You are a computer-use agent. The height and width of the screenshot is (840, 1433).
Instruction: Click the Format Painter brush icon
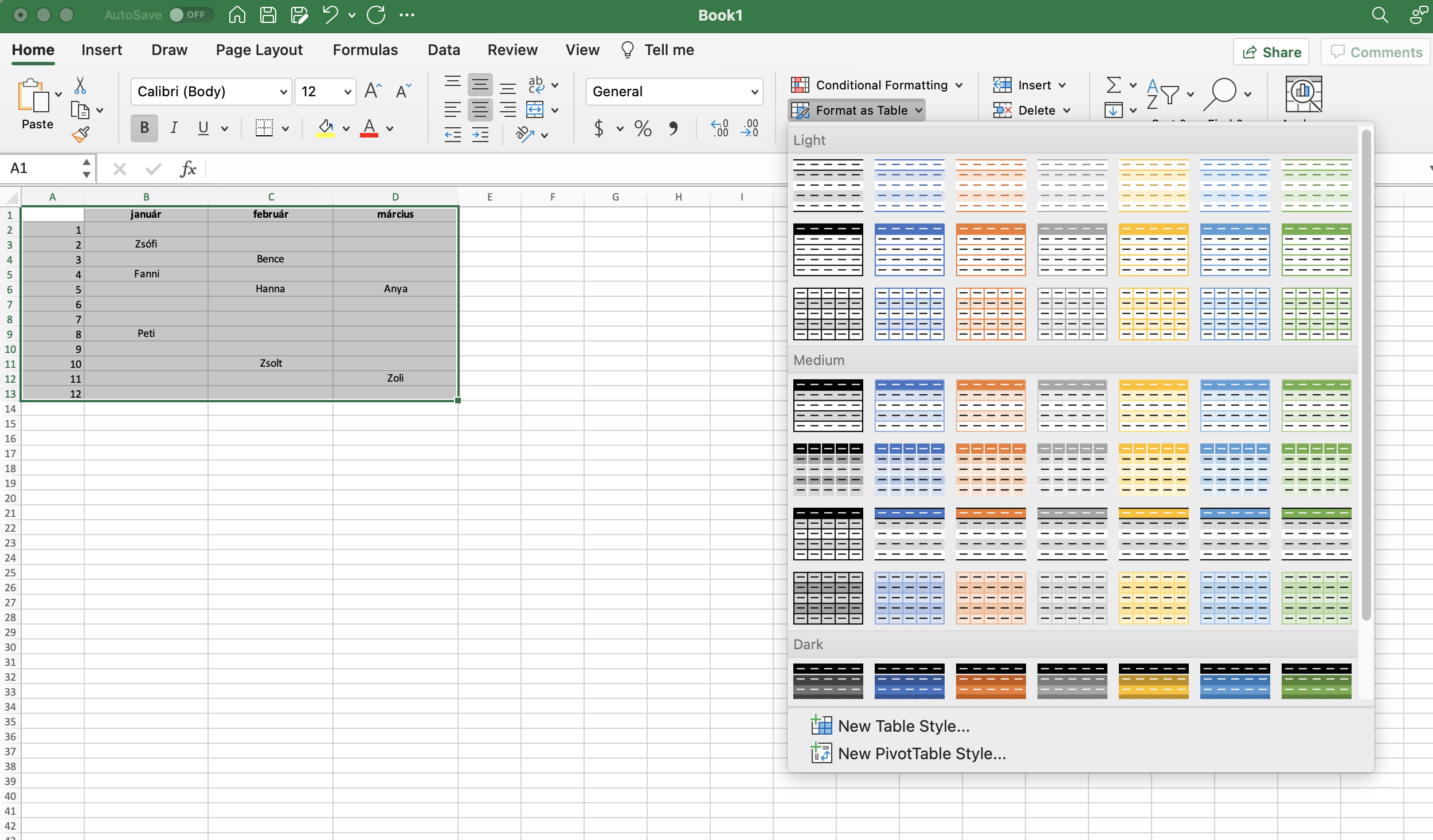click(81, 135)
